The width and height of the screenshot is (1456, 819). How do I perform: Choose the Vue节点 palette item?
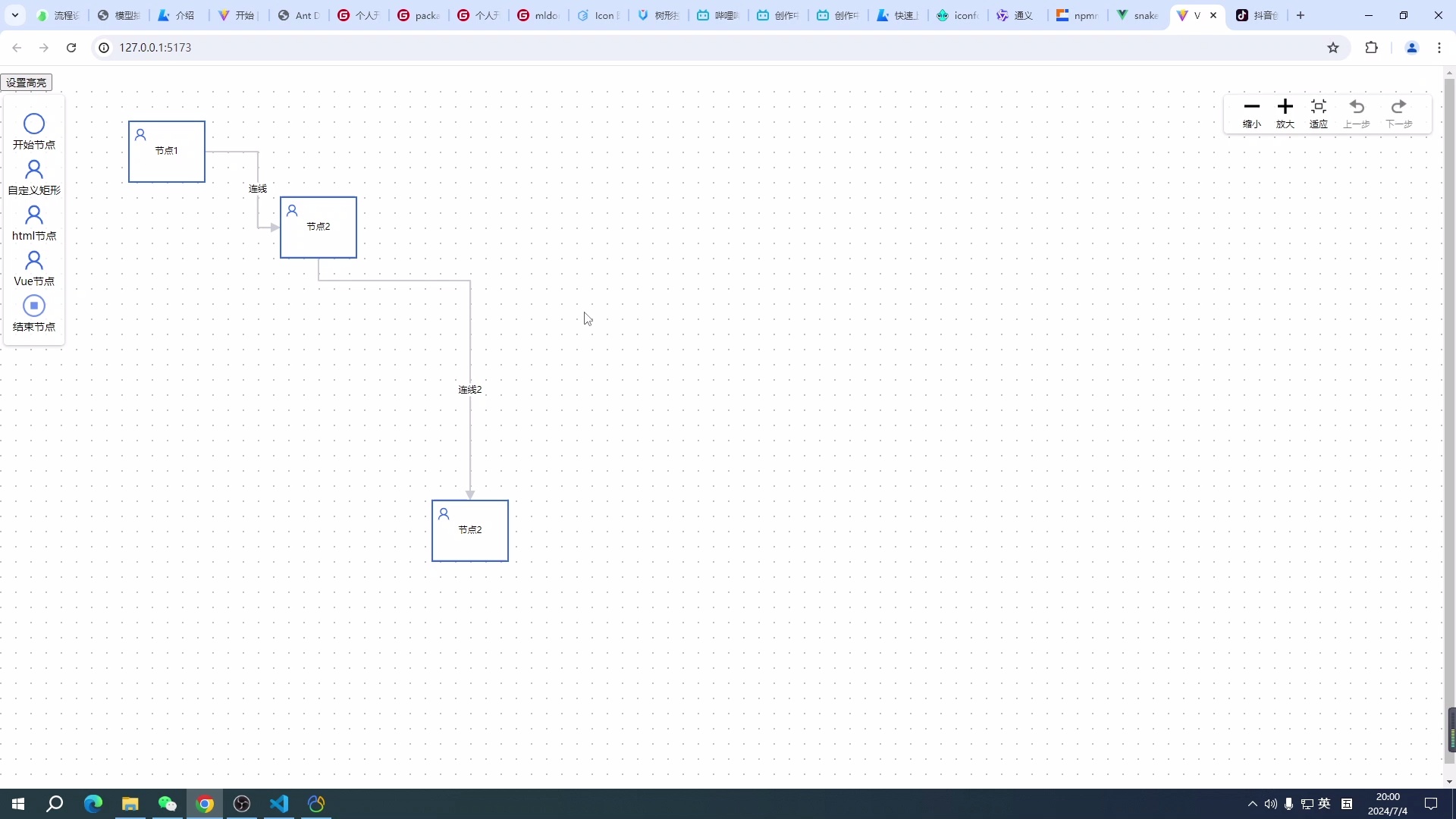[33, 261]
